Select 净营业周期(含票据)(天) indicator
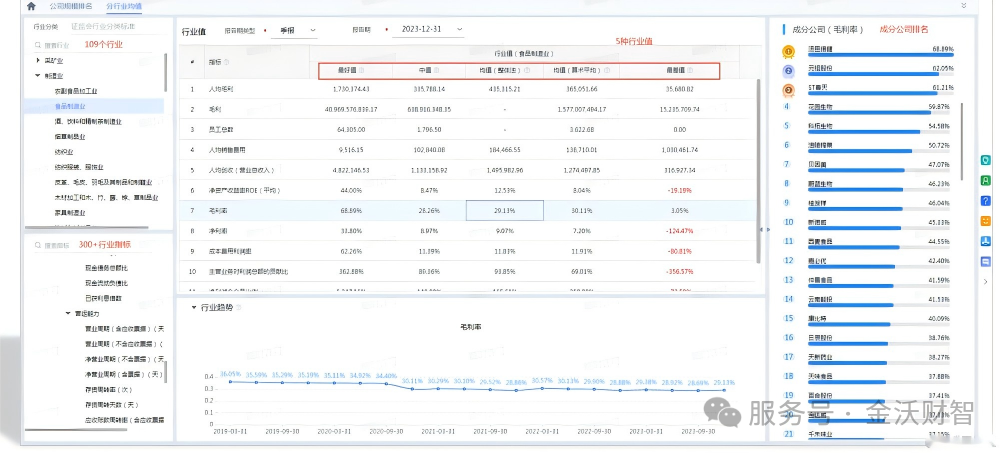Image resolution: width=1007 pixels, height=453 pixels. tap(125, 374)
